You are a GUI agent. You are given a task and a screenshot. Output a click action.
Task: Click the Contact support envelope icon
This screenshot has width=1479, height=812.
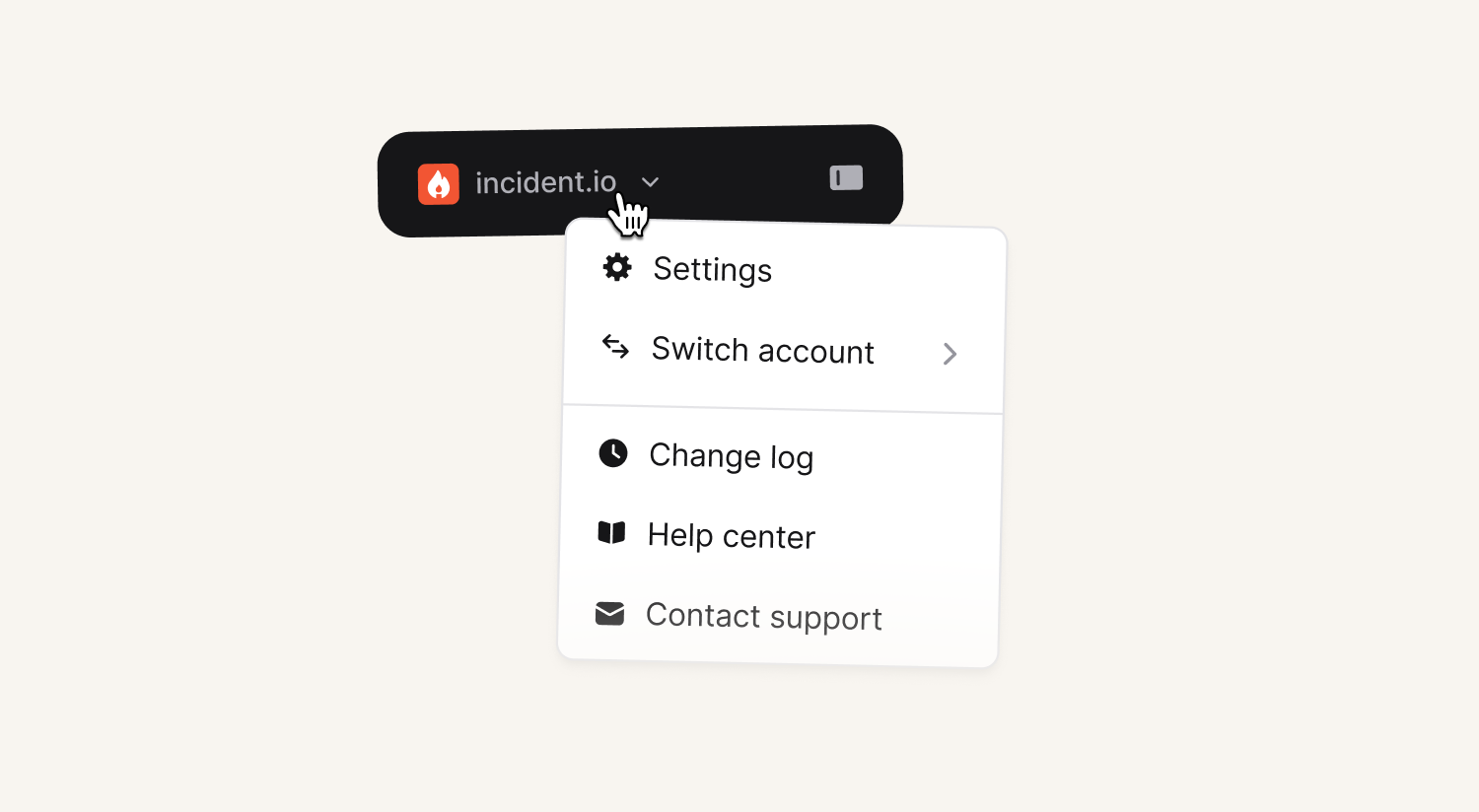pos(609,614)
